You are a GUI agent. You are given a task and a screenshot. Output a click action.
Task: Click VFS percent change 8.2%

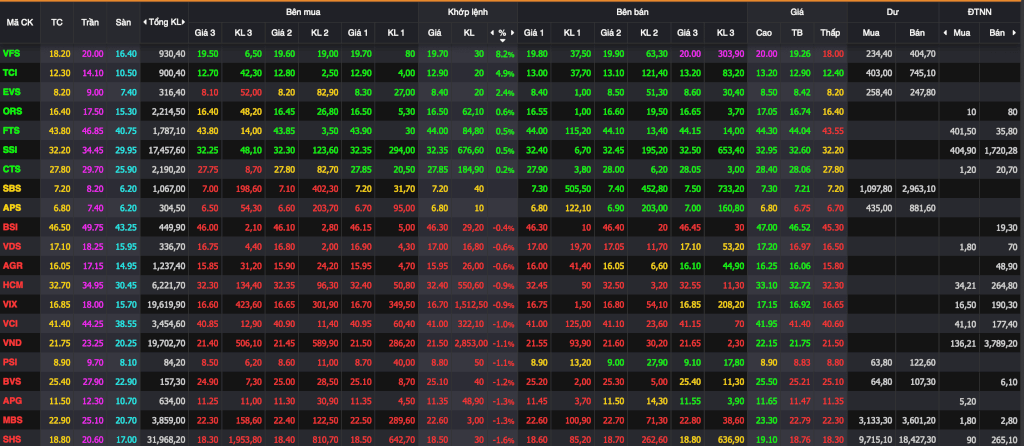click(x=505, y=54)
